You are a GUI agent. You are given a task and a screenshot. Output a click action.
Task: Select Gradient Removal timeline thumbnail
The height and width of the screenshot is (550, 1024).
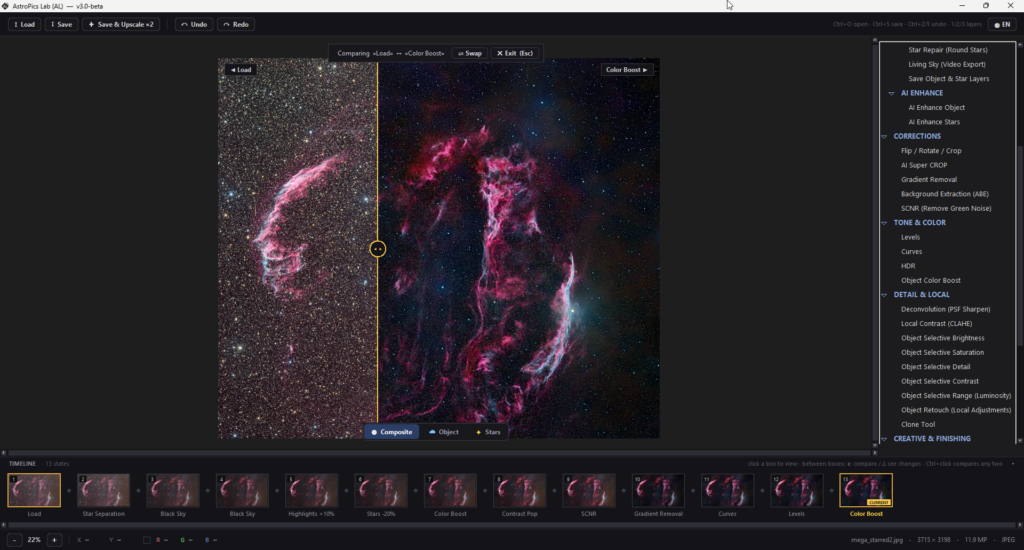tap(658, 490)
